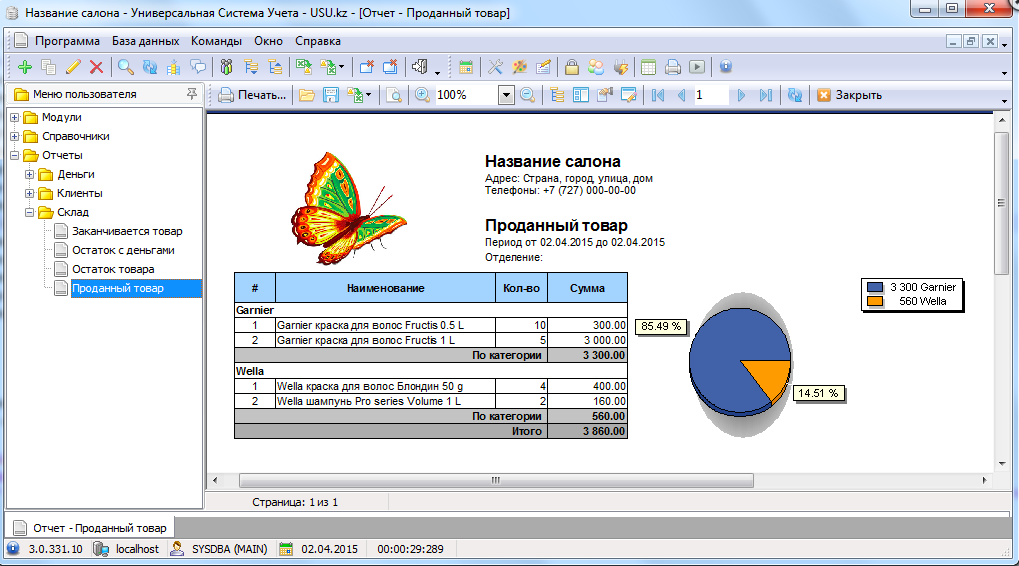The height and width of the screenshot is (566, 1019).
Task: Click the Open folder icon in report toolbar
Action: click(x=307, y=96)
